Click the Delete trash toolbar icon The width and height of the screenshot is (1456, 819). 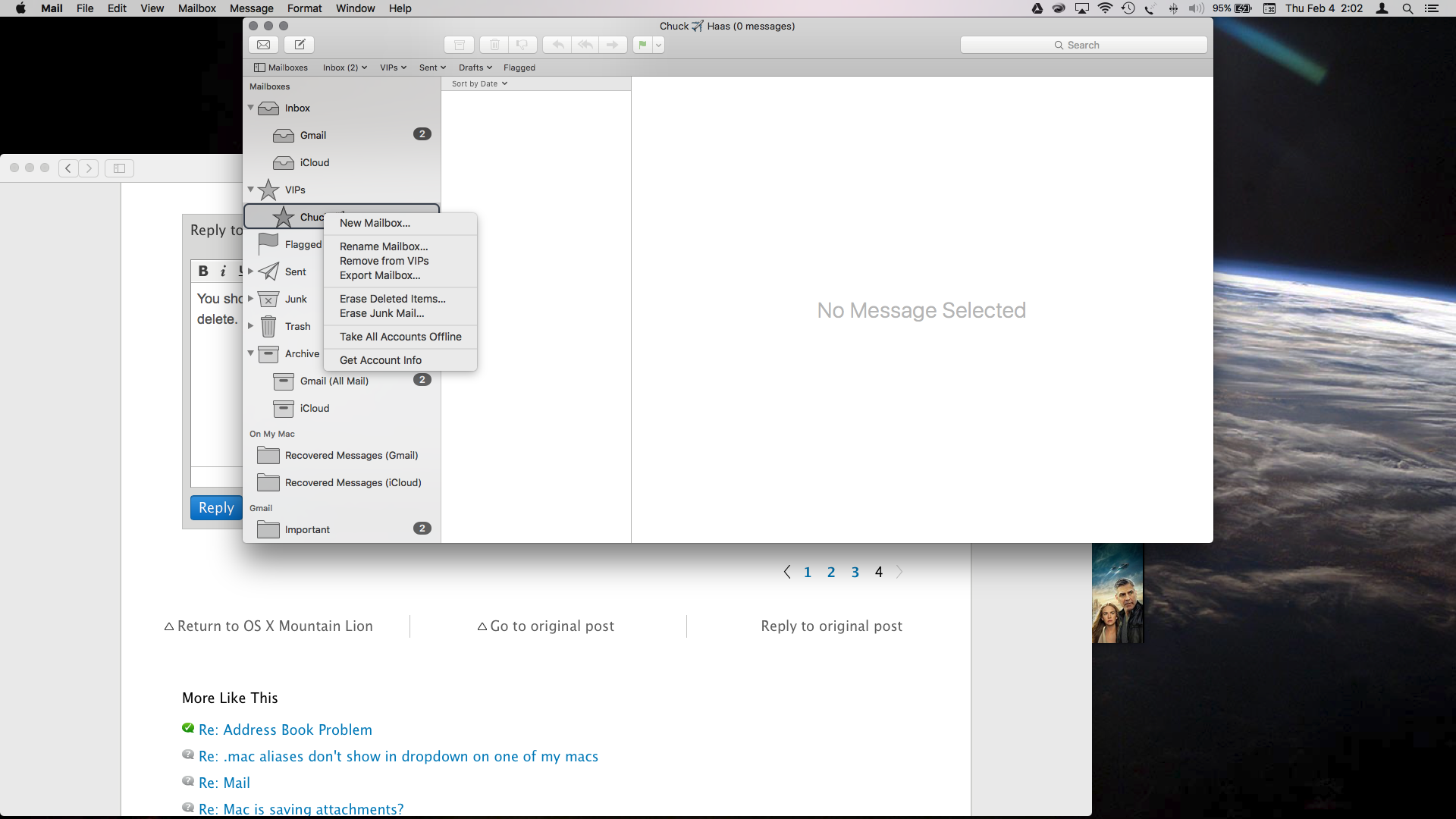coord(494,45)
